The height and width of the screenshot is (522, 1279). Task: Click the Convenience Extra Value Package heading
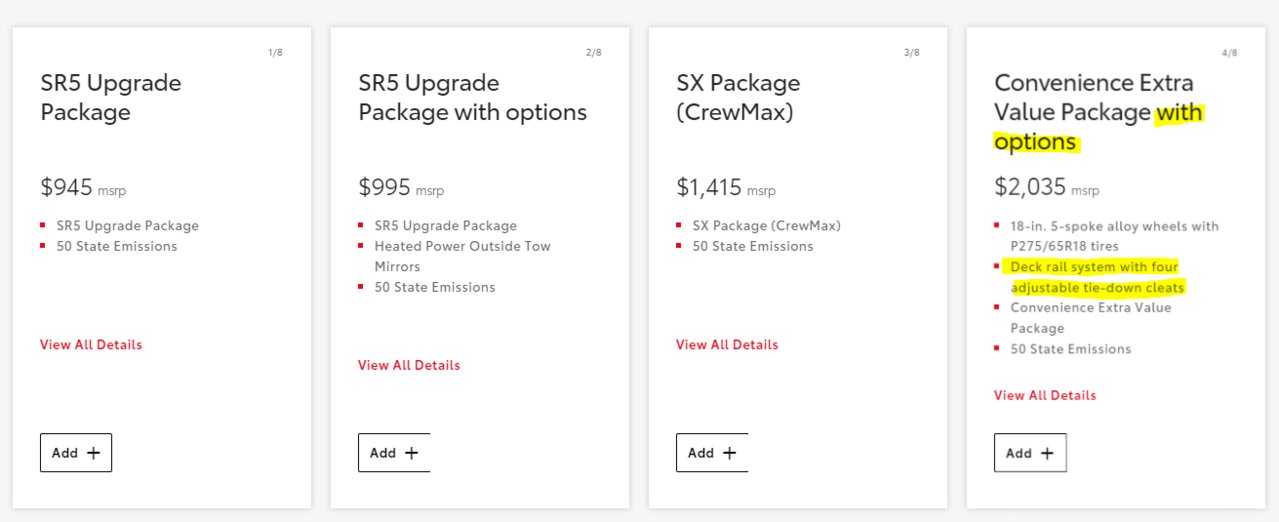click(1099, 112)
